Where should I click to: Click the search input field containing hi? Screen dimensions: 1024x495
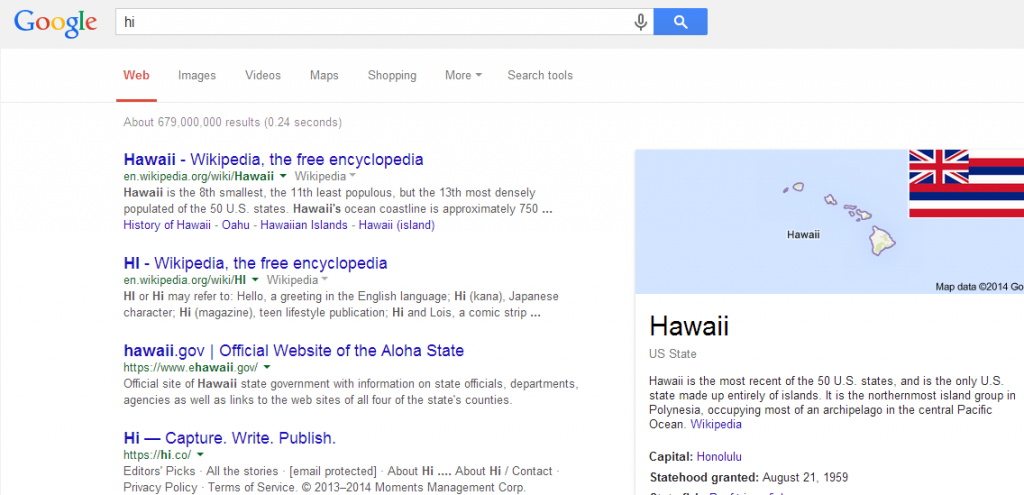pos(370,21)
